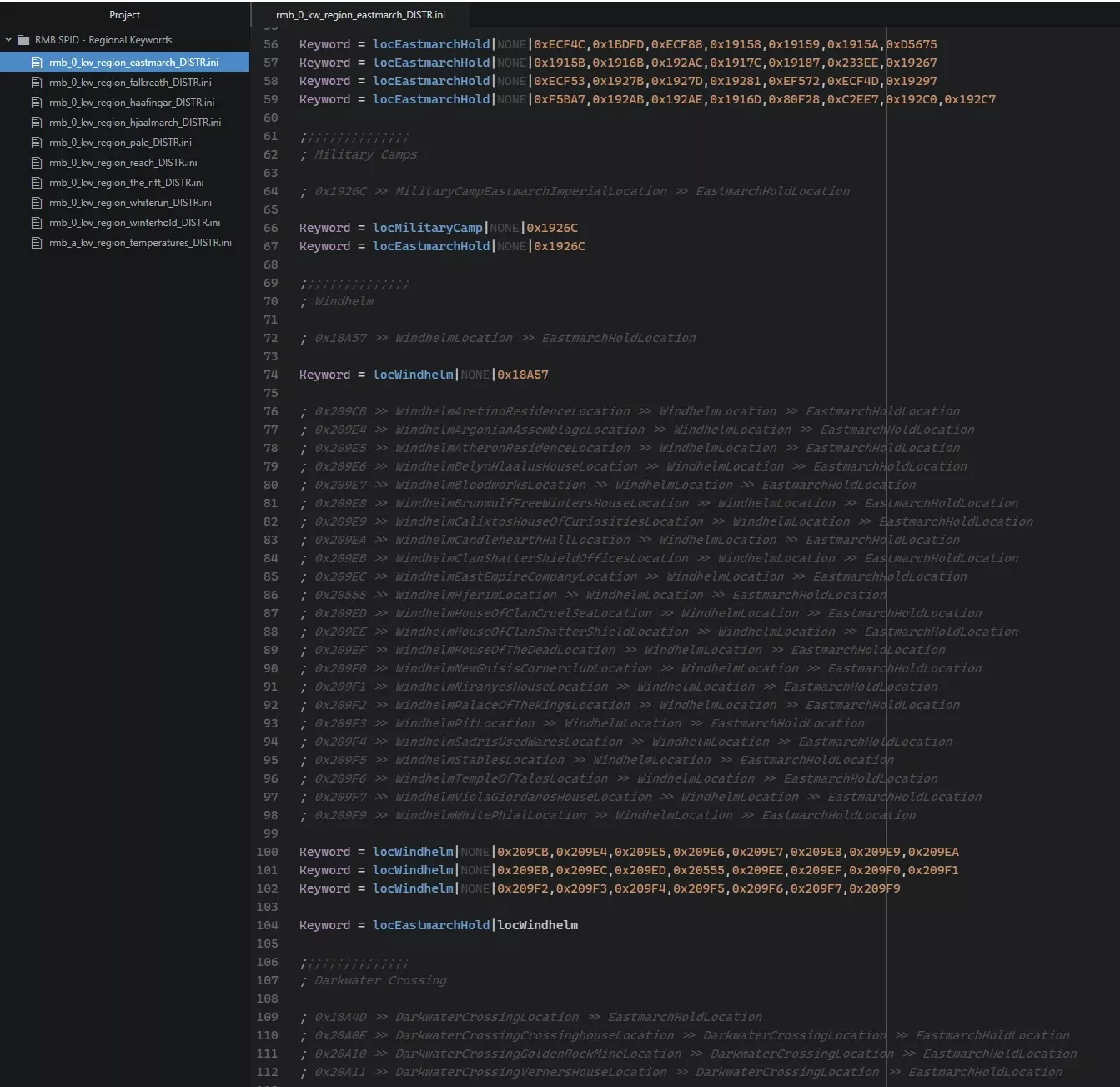Screen dimensions: 1120x1087
Task: Click '; Darkwater Crossing' comment text
Action: 374,980
